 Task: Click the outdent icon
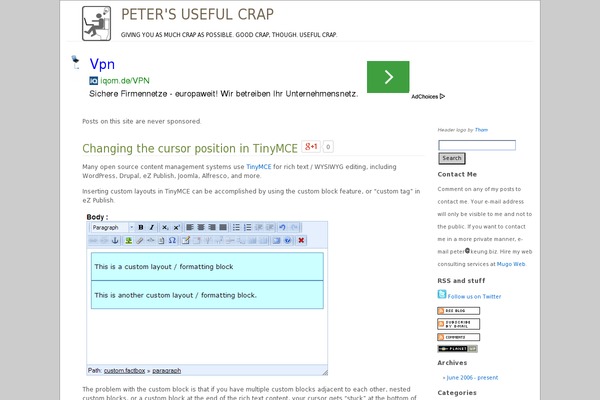tap(259, 227)
